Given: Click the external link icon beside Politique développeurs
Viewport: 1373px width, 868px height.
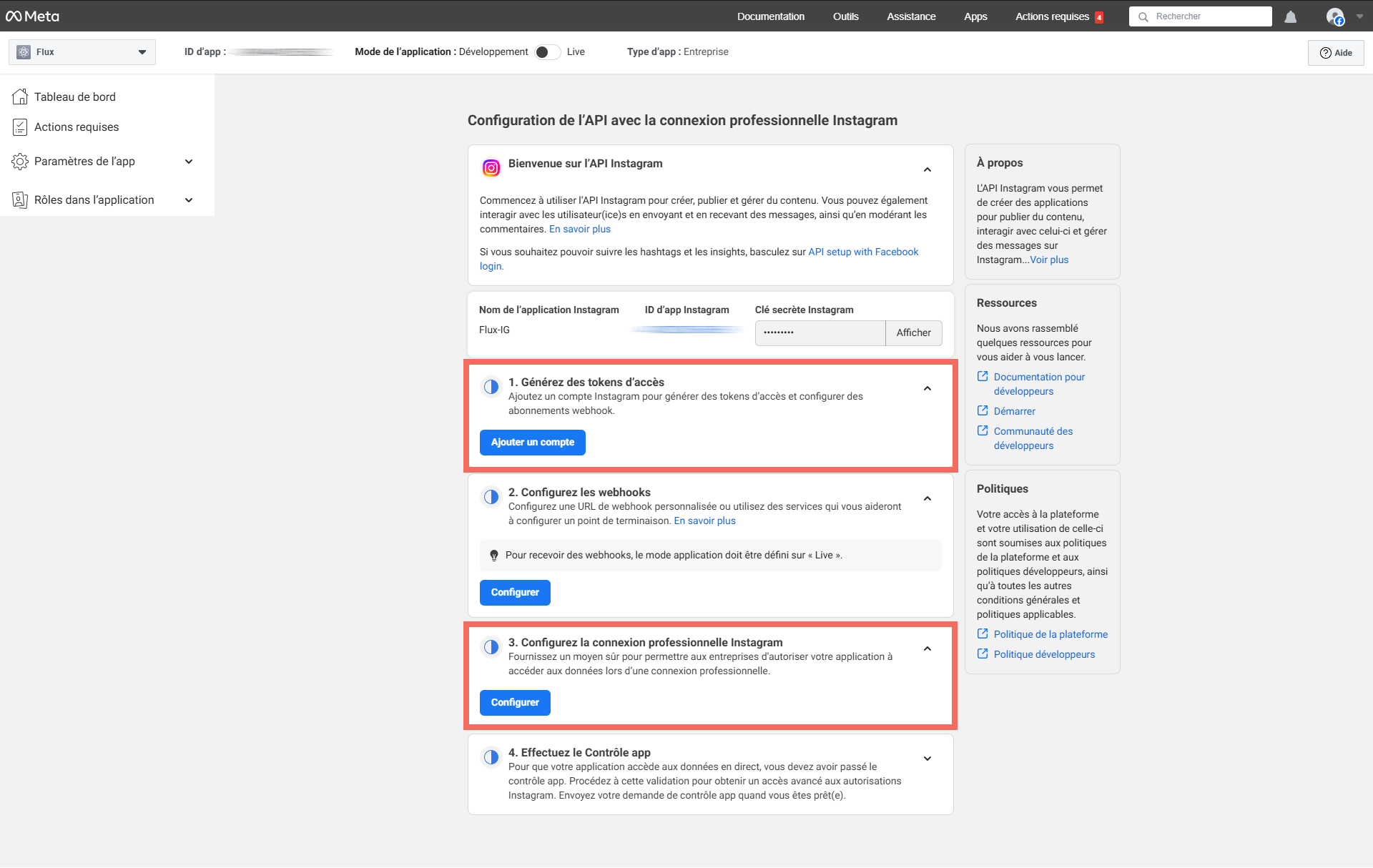Looking at the screenshot, I should 983,654.
